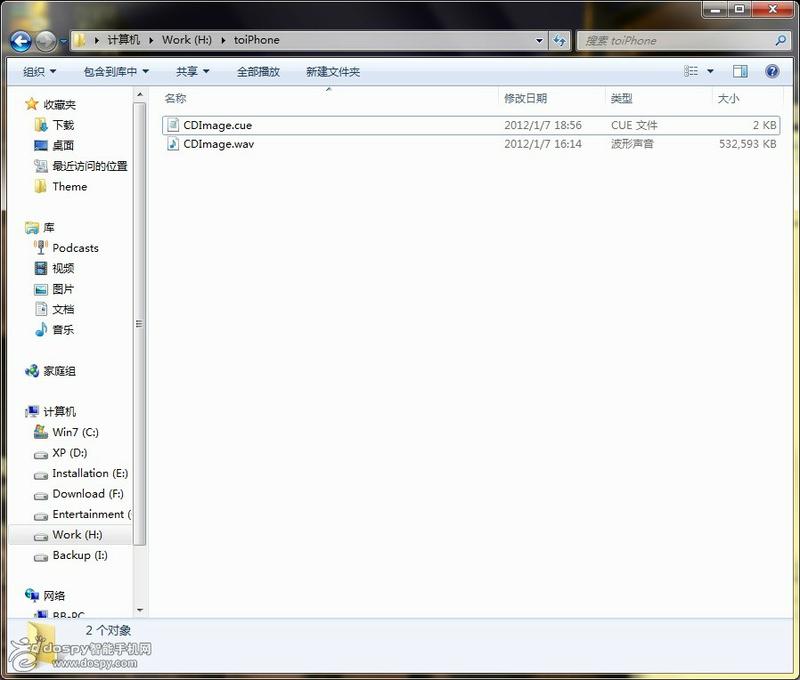Open the 包含到库中 menu
Image resolution: width=800 pixels, height=680 pixels.
(x=116, y=72)
